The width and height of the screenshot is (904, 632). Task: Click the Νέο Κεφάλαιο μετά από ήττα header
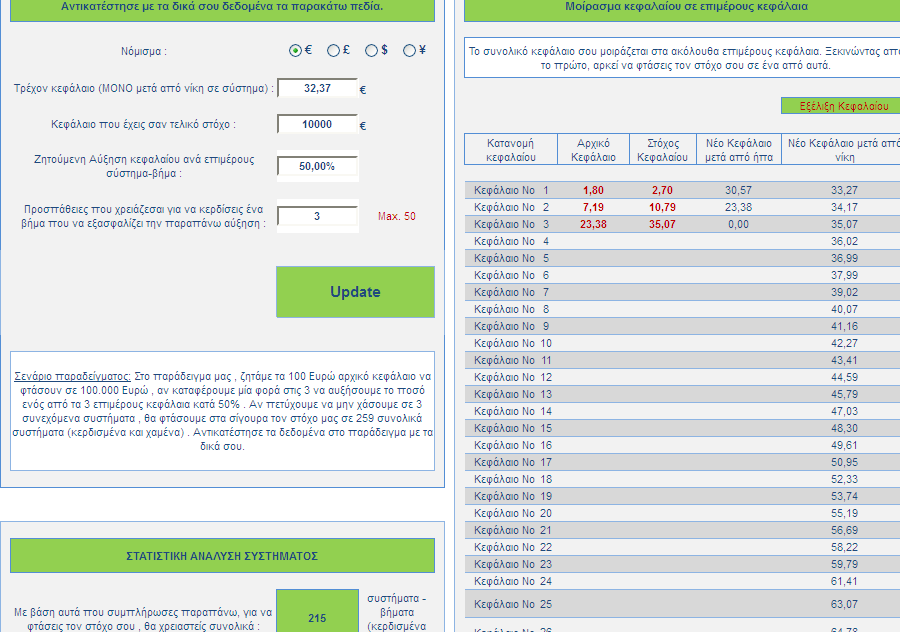pos(739,150)
